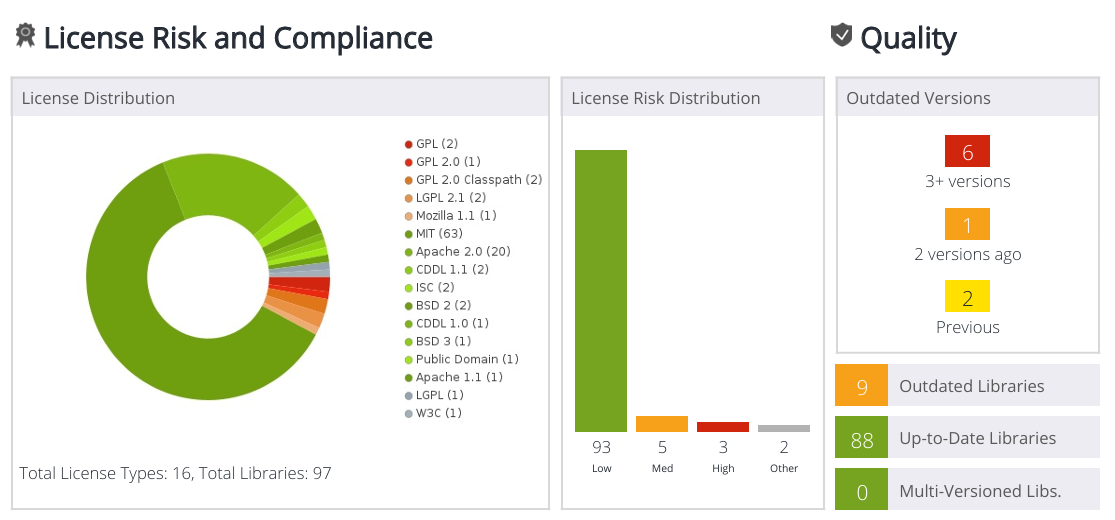Click the Mozilla 1.1 legend dot

[x=409, y=216]
